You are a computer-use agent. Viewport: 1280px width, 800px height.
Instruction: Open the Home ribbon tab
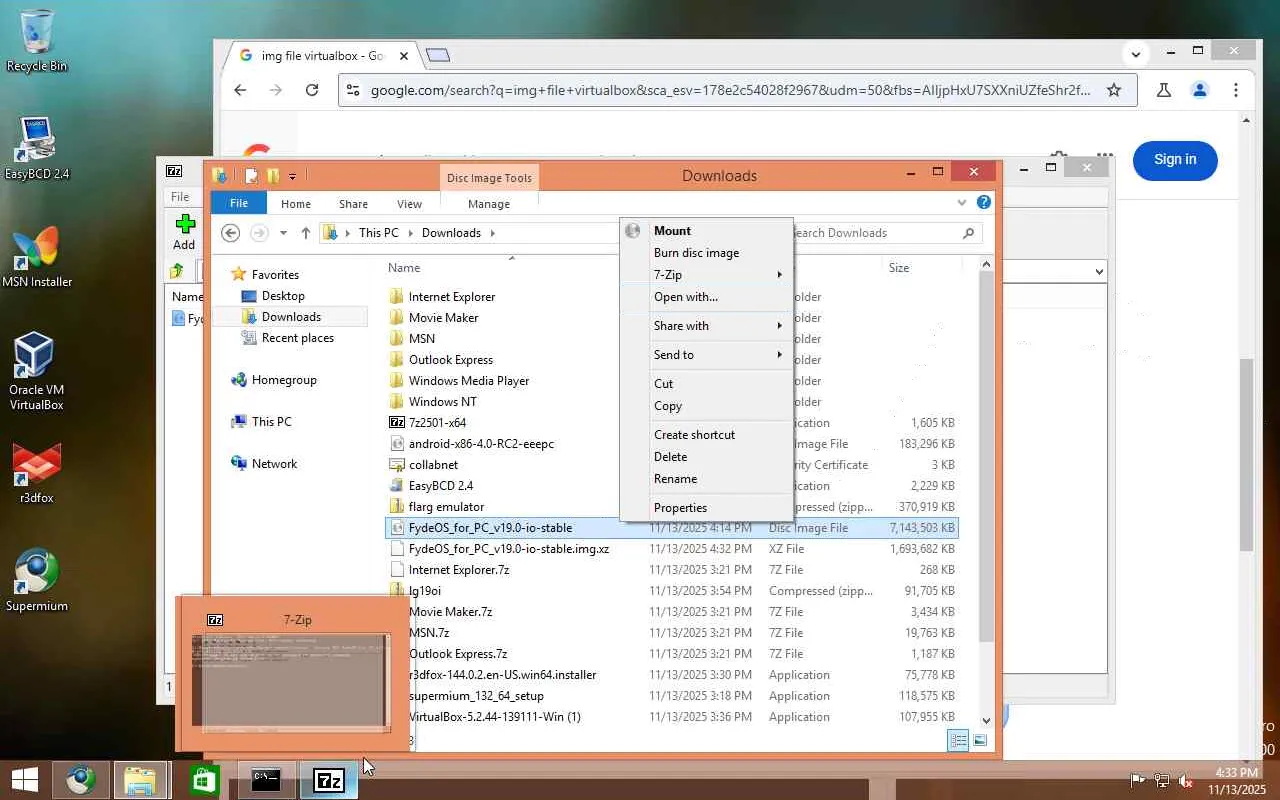[x=296, y=203]
